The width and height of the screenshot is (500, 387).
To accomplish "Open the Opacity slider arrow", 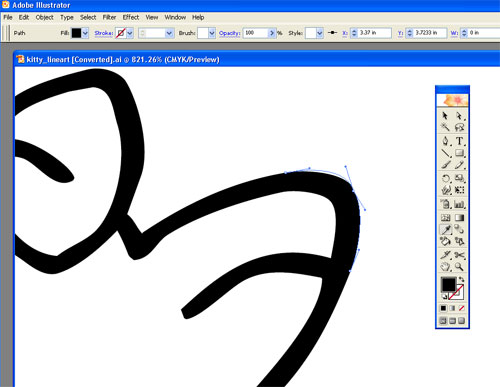I will pos(272,33).
